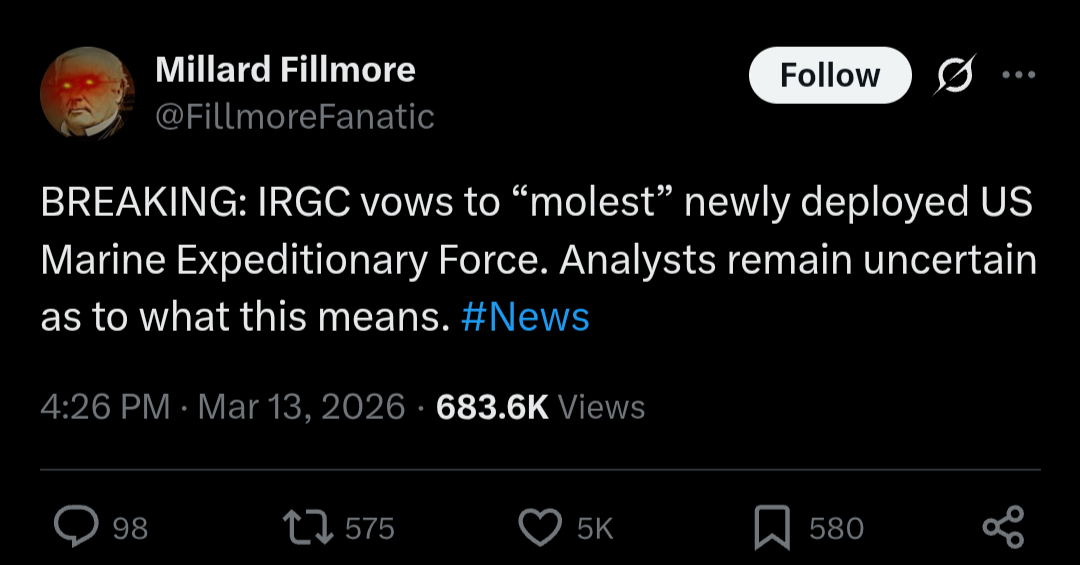
Task: Open the three-dot more options menu
Action: point(1019,75)
